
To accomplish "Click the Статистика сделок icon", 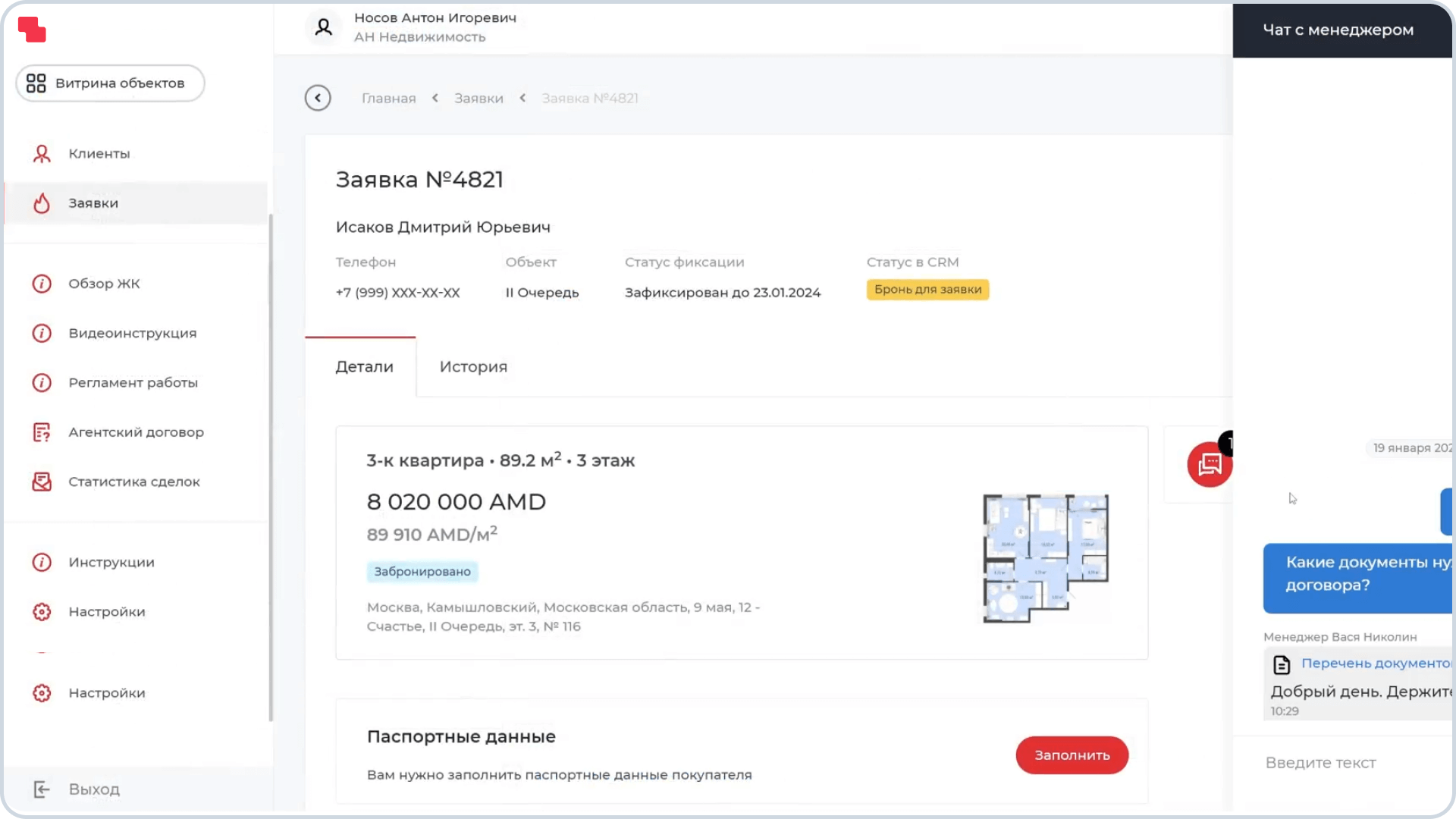I will pos(42,482).
